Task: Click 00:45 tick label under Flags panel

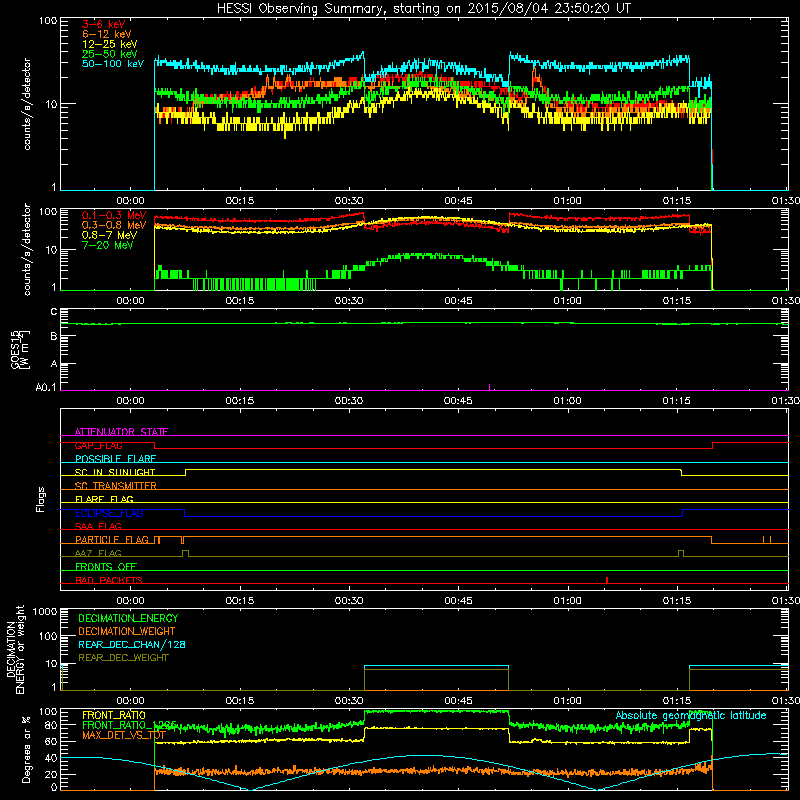Action: point(458,601)
